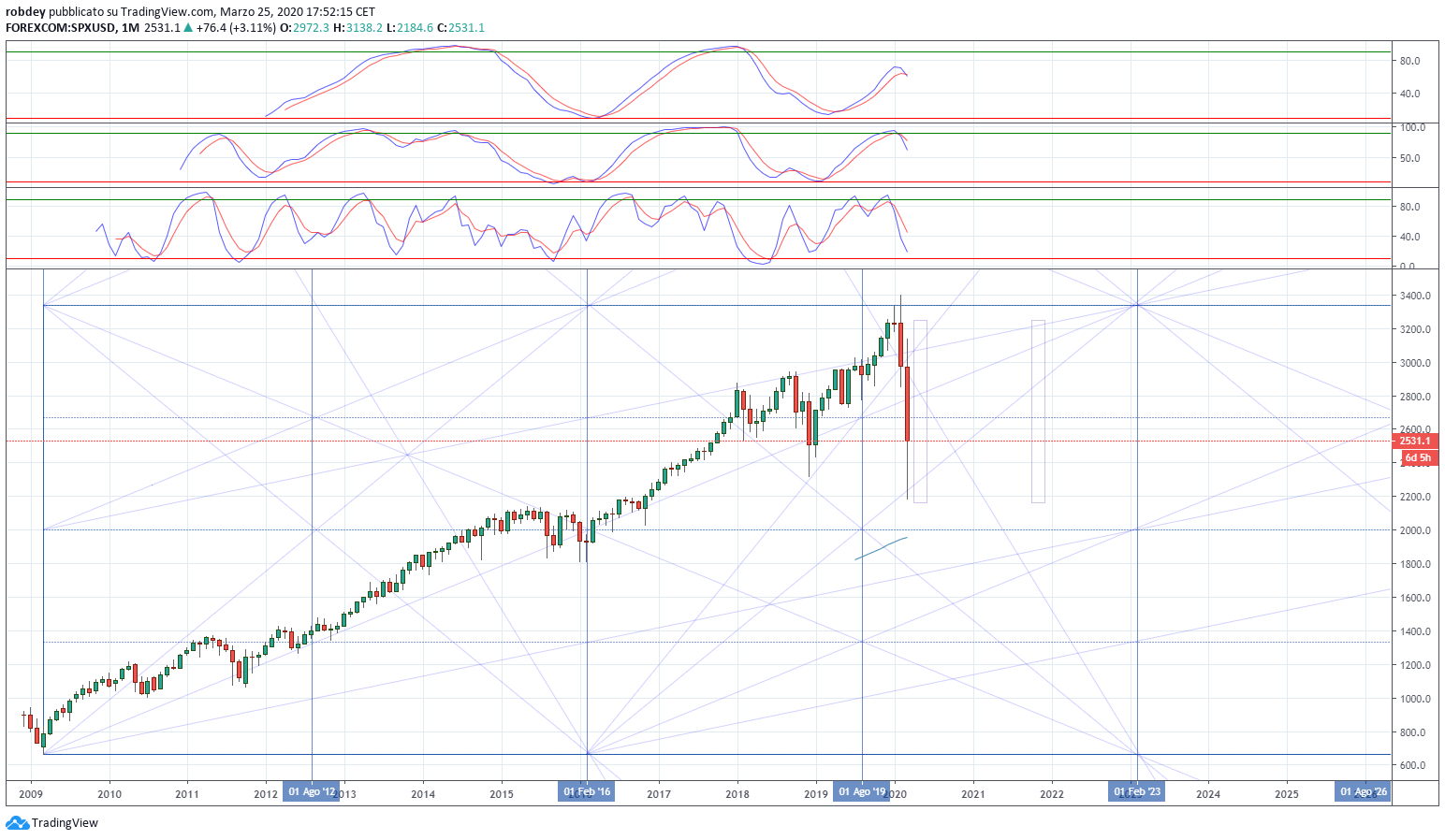Image resolution: width=1445 pixels, height=840 pixels.
Task: Click the 1400.0 price axis label
Action: click(x=1415, y=631)
